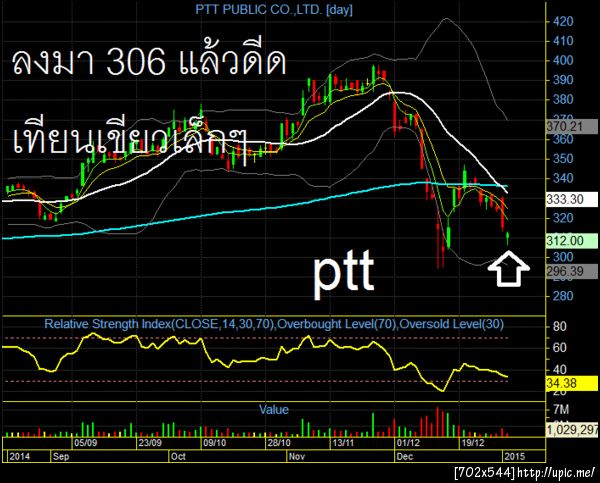The width and height of the screenshot is (600, 483).
Task: Click the 300 price axis label
Action: click(x=563, y=257)
